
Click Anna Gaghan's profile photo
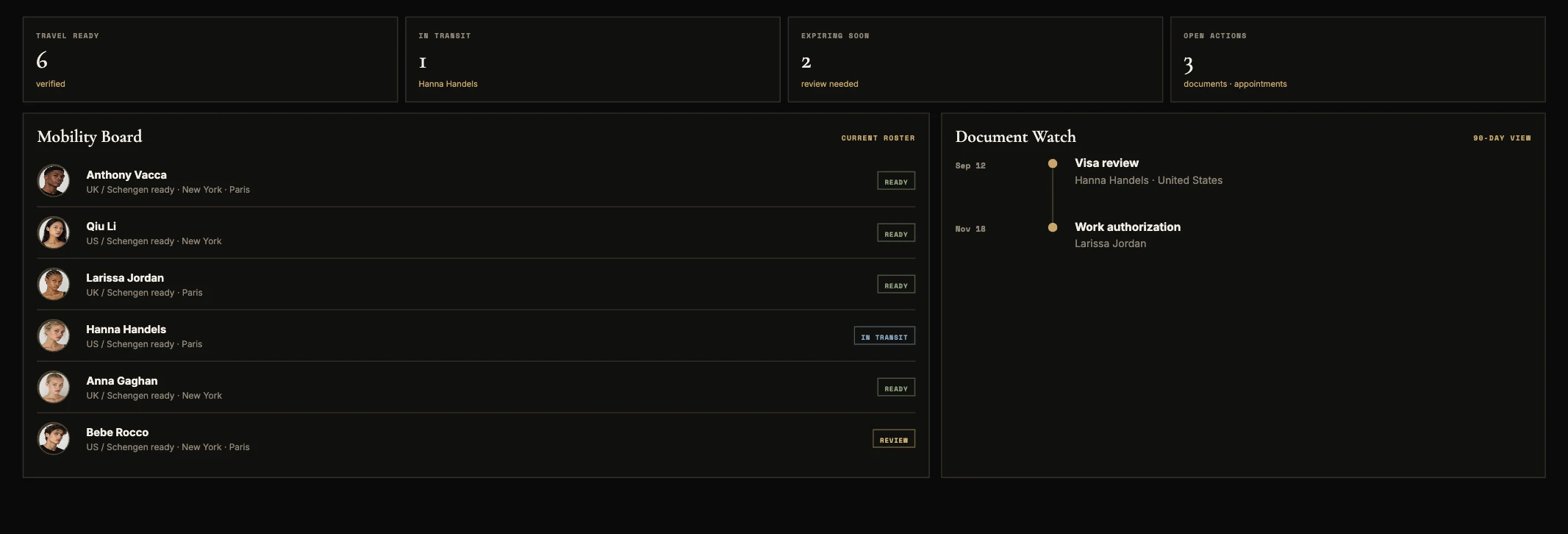(x=54, y=387)
